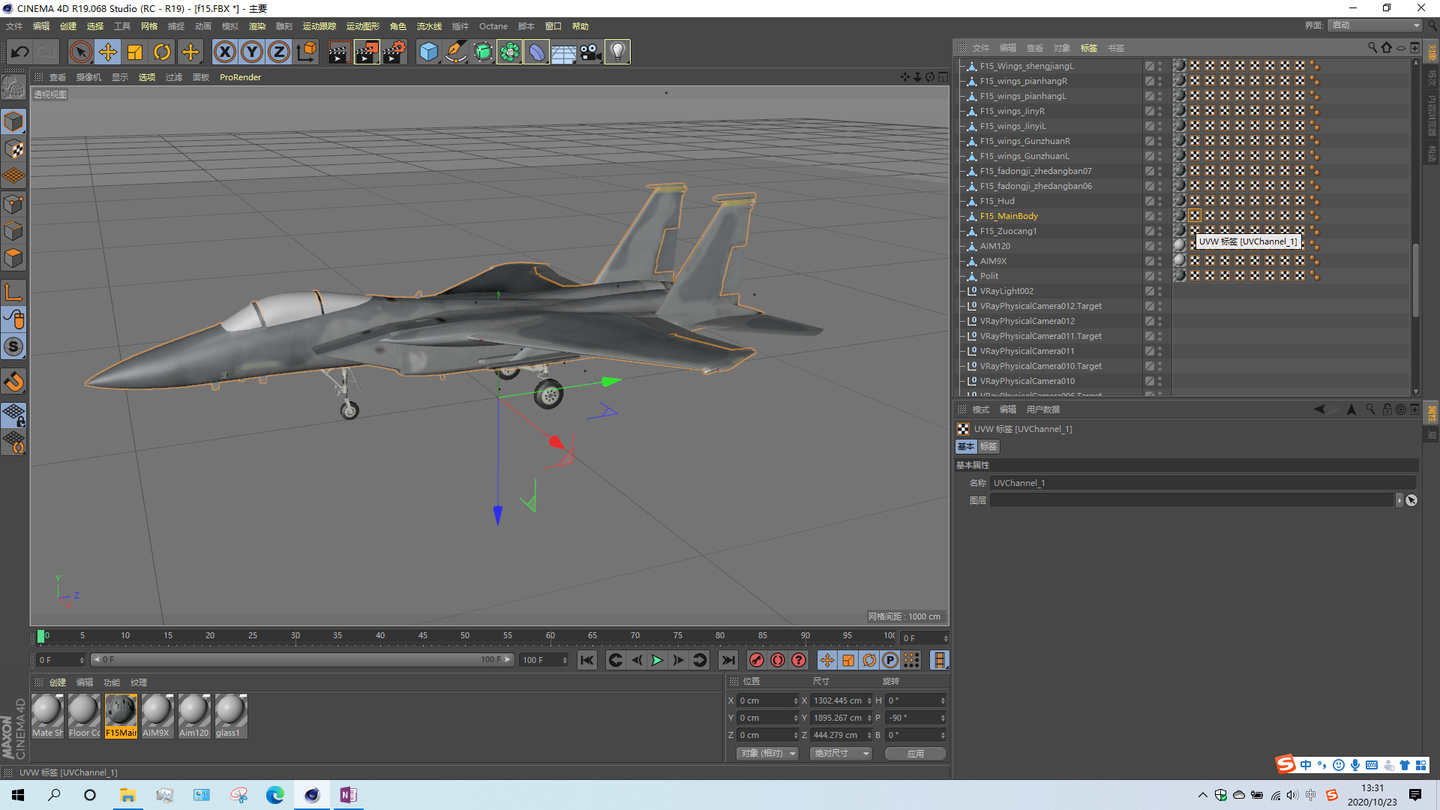Image resolution: width=1440 pixels, height=810 pixels.
Task: Open the Subdivision Surface generator icon
Action: click(482, 52)
